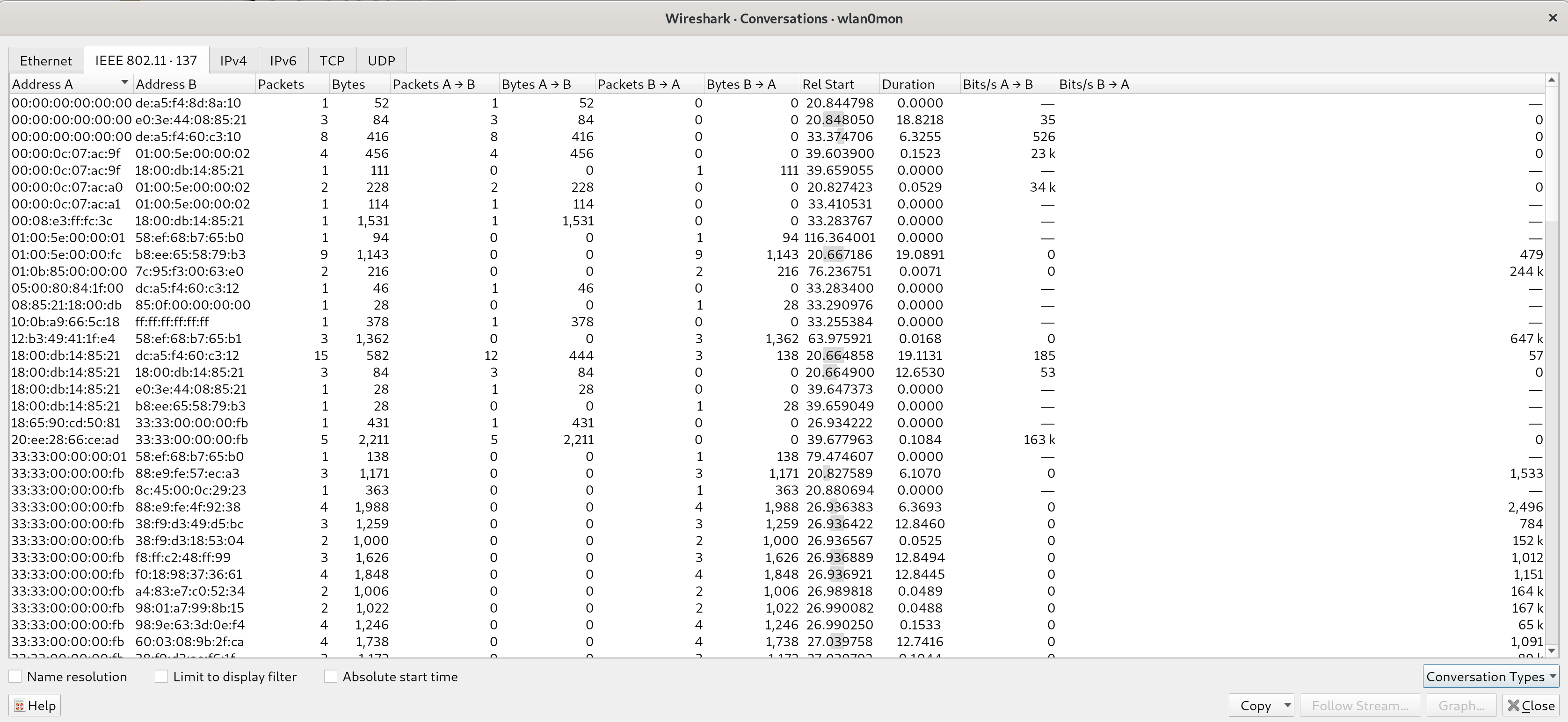
Task: Switch to the TCP tab
Action: 332,61
